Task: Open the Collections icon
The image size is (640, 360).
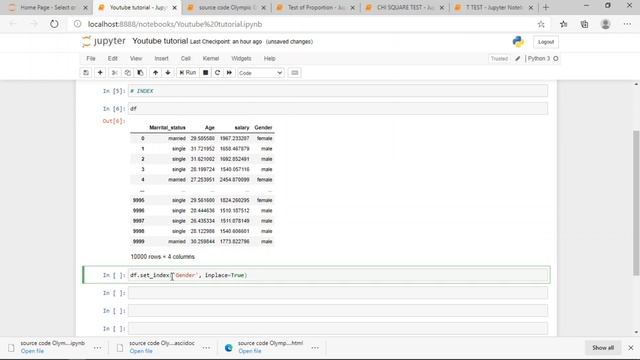Action: (x=584, y=24)
